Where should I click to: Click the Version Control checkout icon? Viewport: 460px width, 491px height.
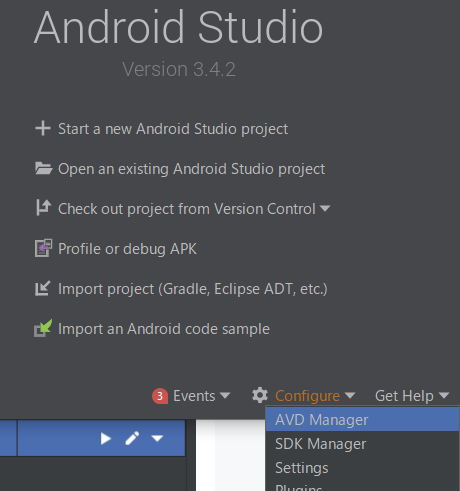(x=43, y=208)
